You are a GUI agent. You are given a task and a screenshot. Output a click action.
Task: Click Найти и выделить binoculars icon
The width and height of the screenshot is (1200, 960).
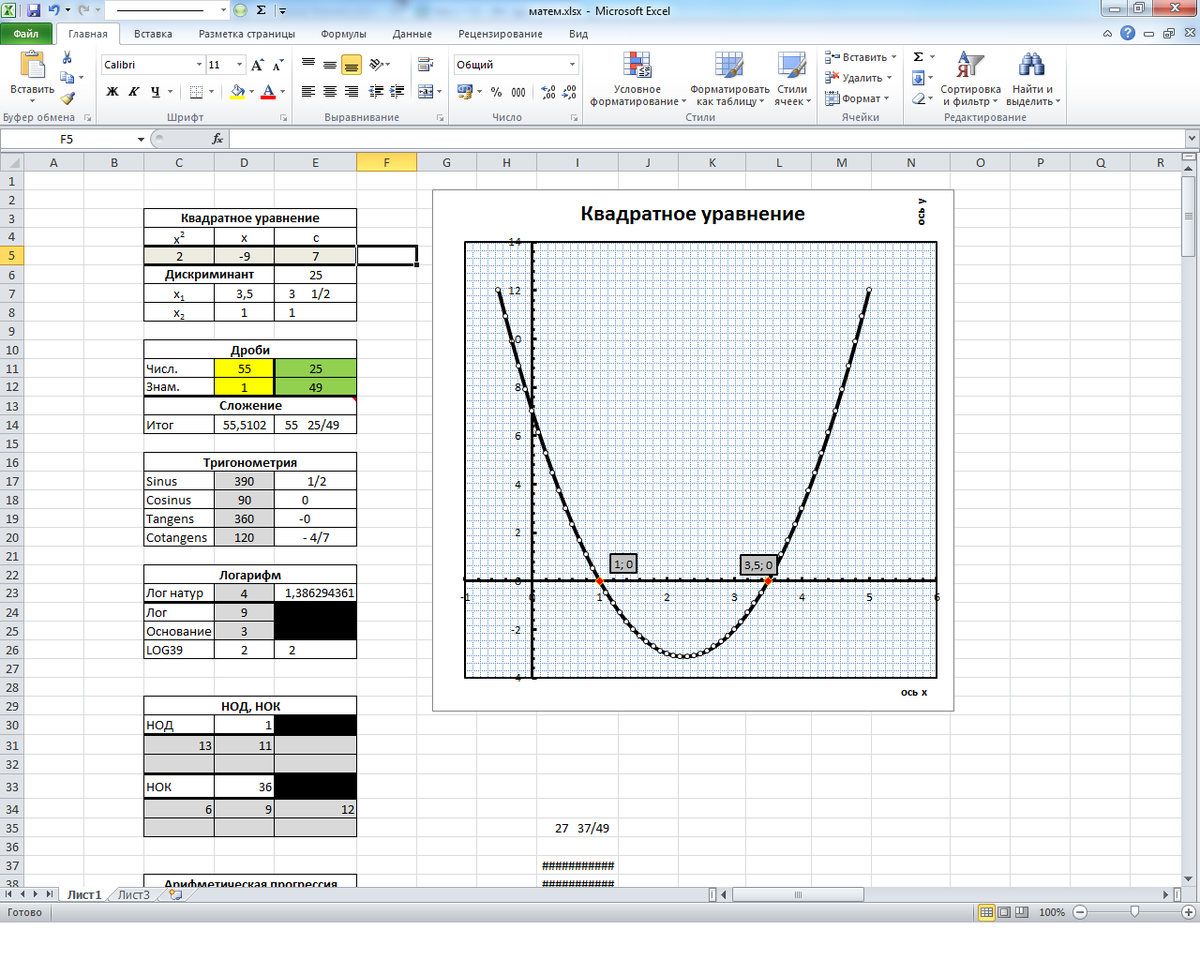[1032, 80]
